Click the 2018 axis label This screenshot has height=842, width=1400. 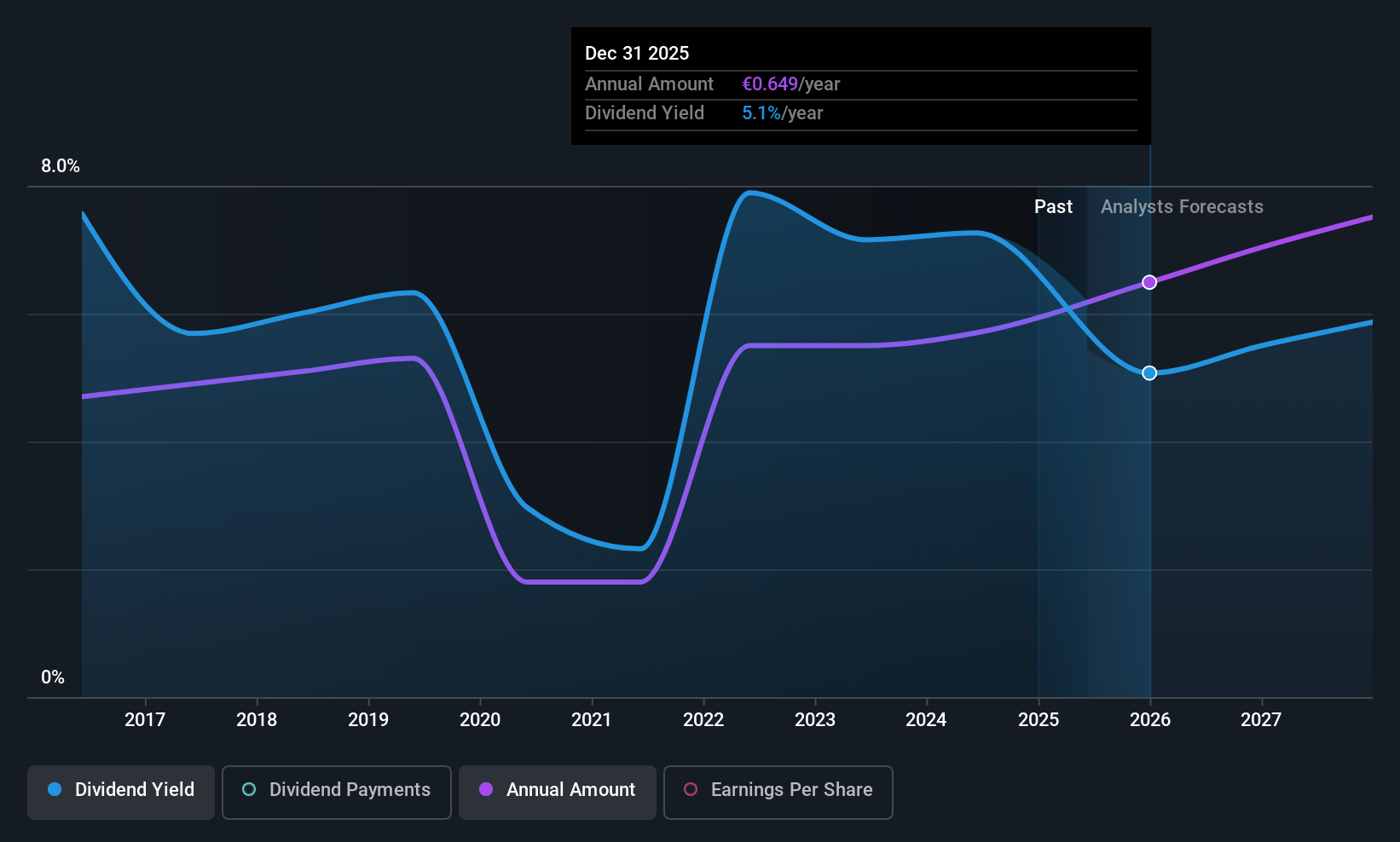(x=257, y=720)
